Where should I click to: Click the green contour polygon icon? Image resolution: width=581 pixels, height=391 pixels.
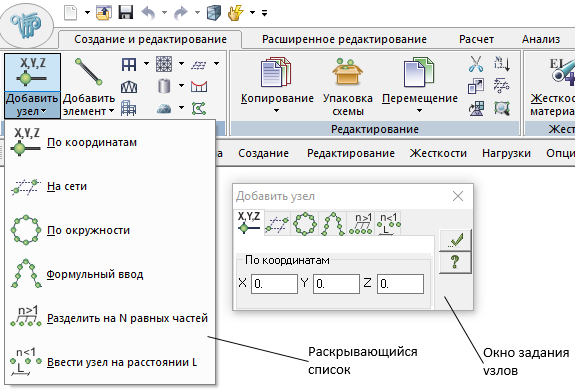point(199,109)
